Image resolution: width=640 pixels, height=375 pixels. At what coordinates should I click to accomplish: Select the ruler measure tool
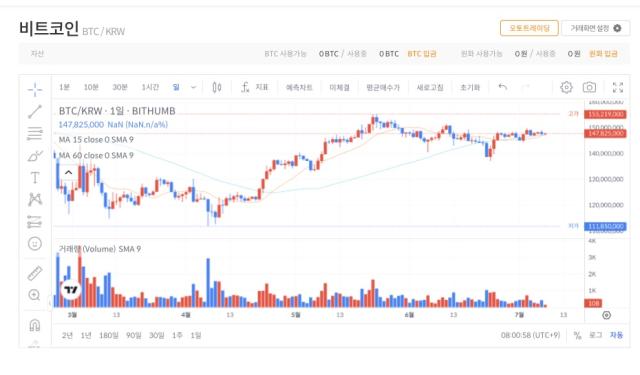pos(35,273)
